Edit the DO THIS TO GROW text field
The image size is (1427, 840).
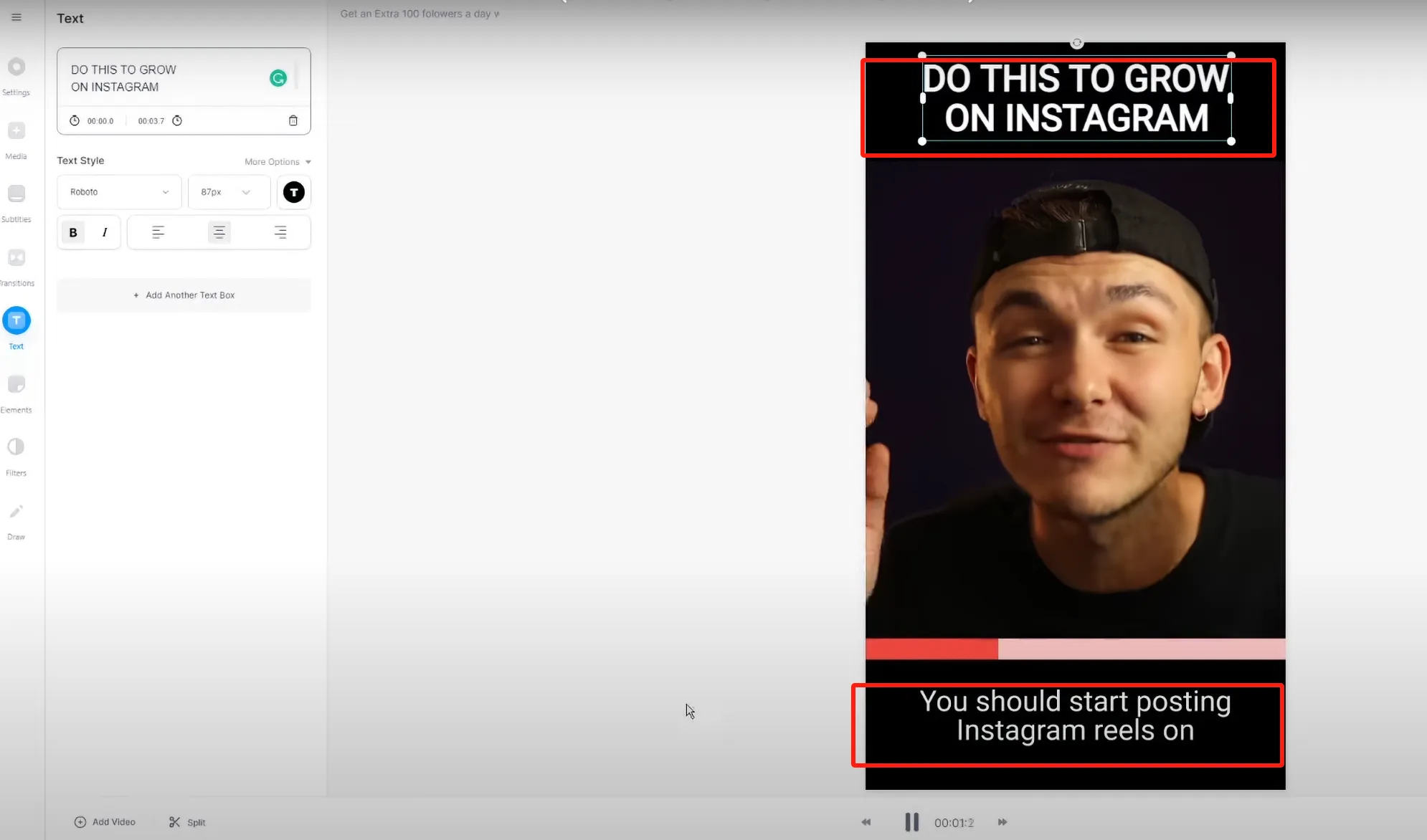165,78
